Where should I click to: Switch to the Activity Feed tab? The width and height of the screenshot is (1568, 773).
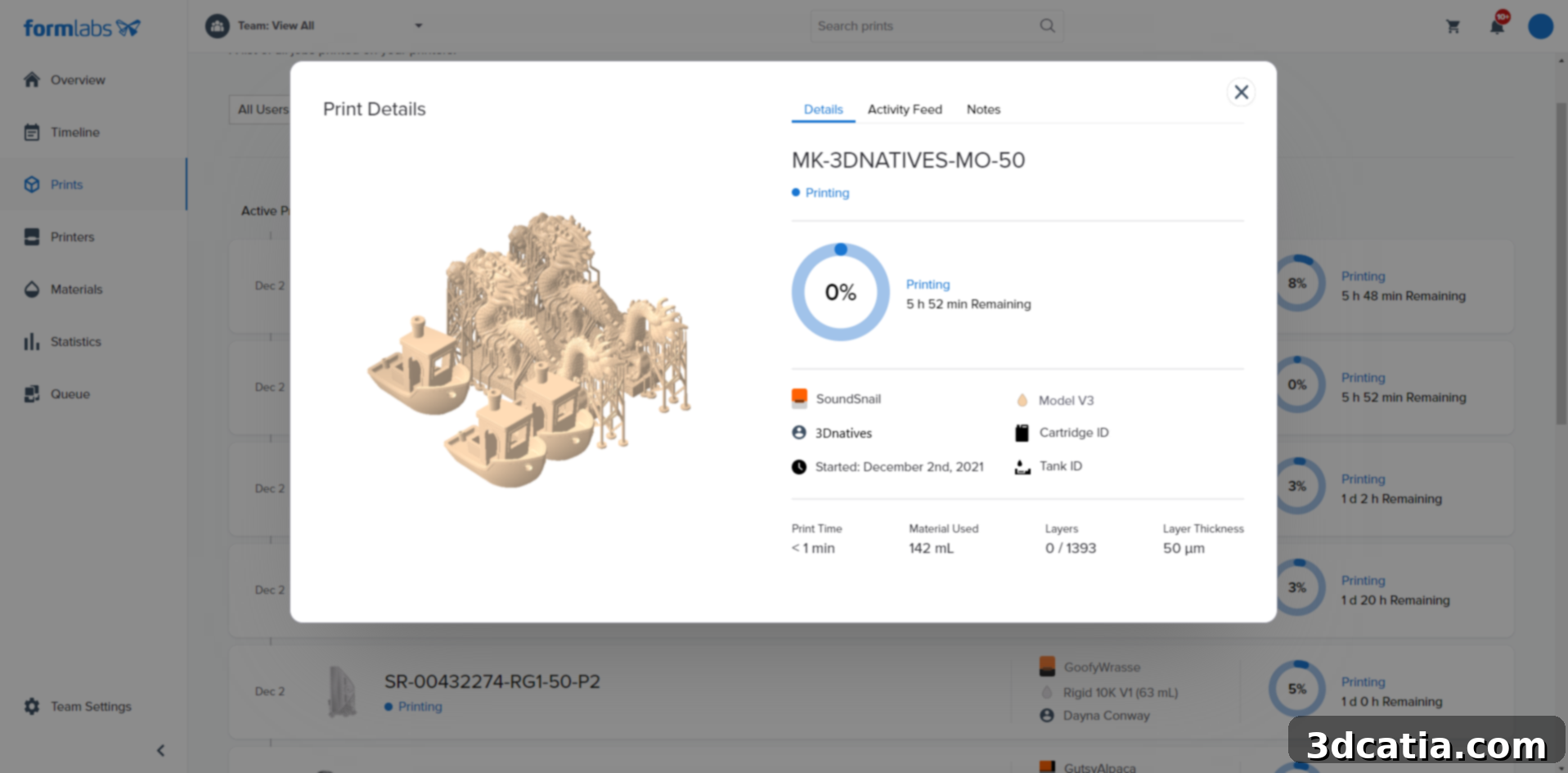pyautogui.click(x=905, y=110)
